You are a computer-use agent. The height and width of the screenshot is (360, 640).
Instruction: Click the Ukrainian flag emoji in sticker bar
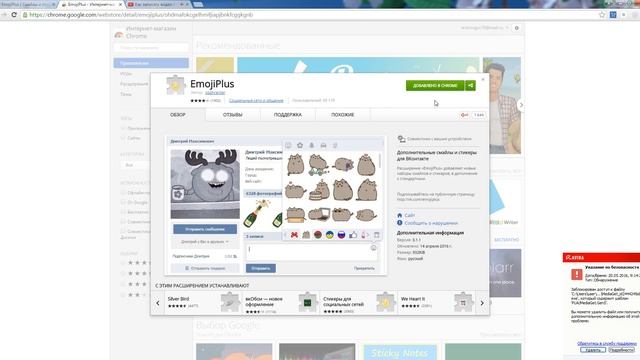(x=330, y=235)
